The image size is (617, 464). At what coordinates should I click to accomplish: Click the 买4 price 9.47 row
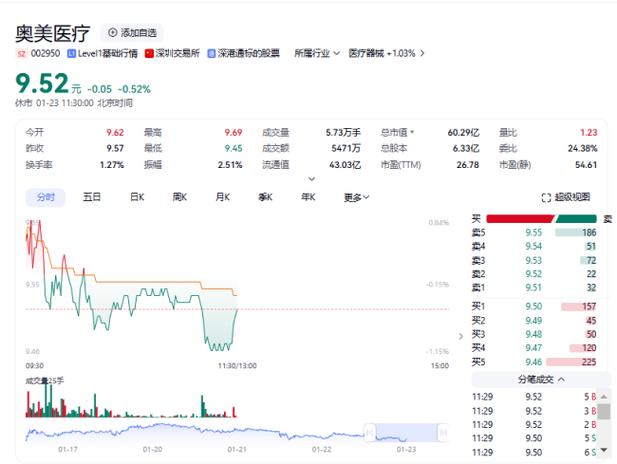[x=534, y=348]
